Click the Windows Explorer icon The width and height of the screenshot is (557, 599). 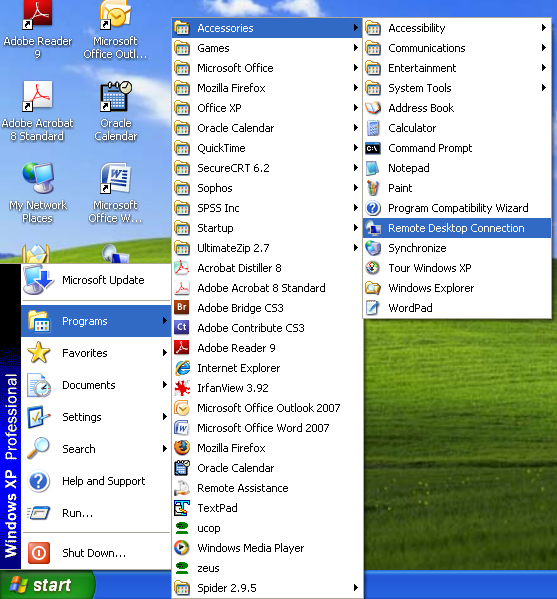point(373,288)
